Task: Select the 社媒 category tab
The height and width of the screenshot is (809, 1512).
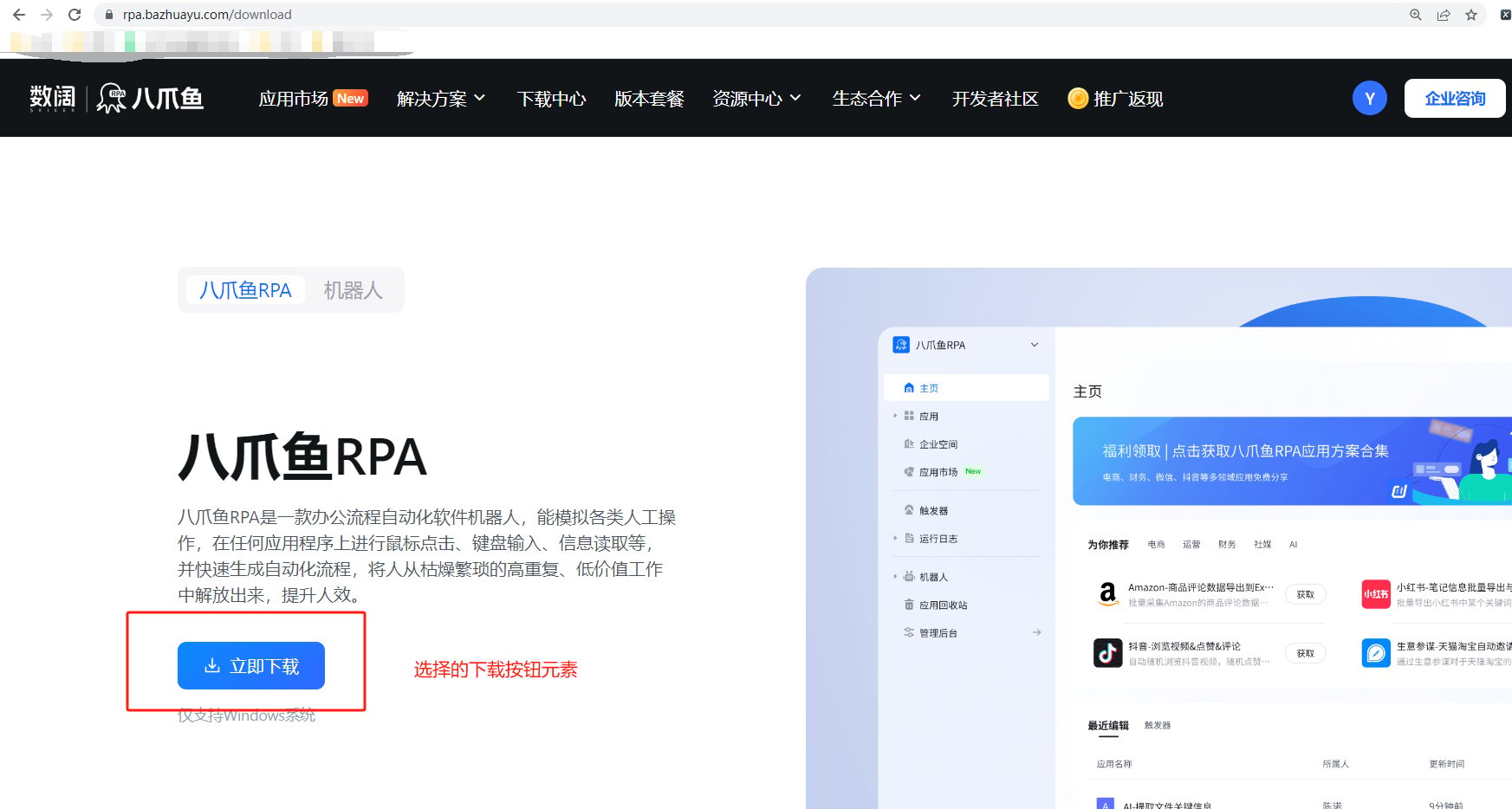Action: 1262,545
